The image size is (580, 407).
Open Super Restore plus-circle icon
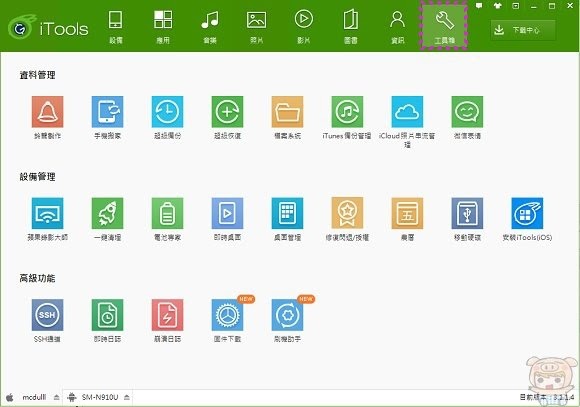pos(227,112)
